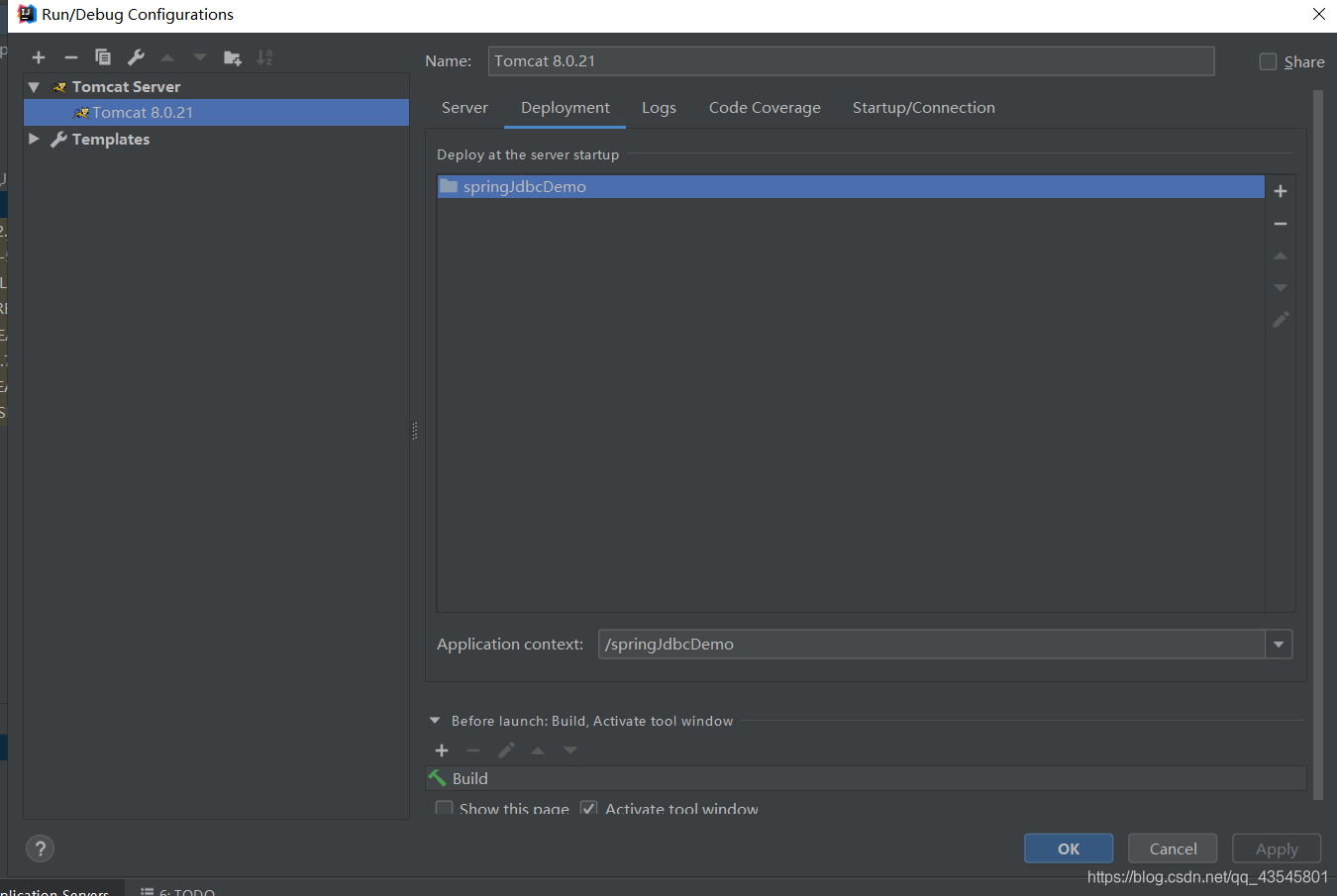
Task: Create new folder icon in left toolbar
Action: coord(233,57)
